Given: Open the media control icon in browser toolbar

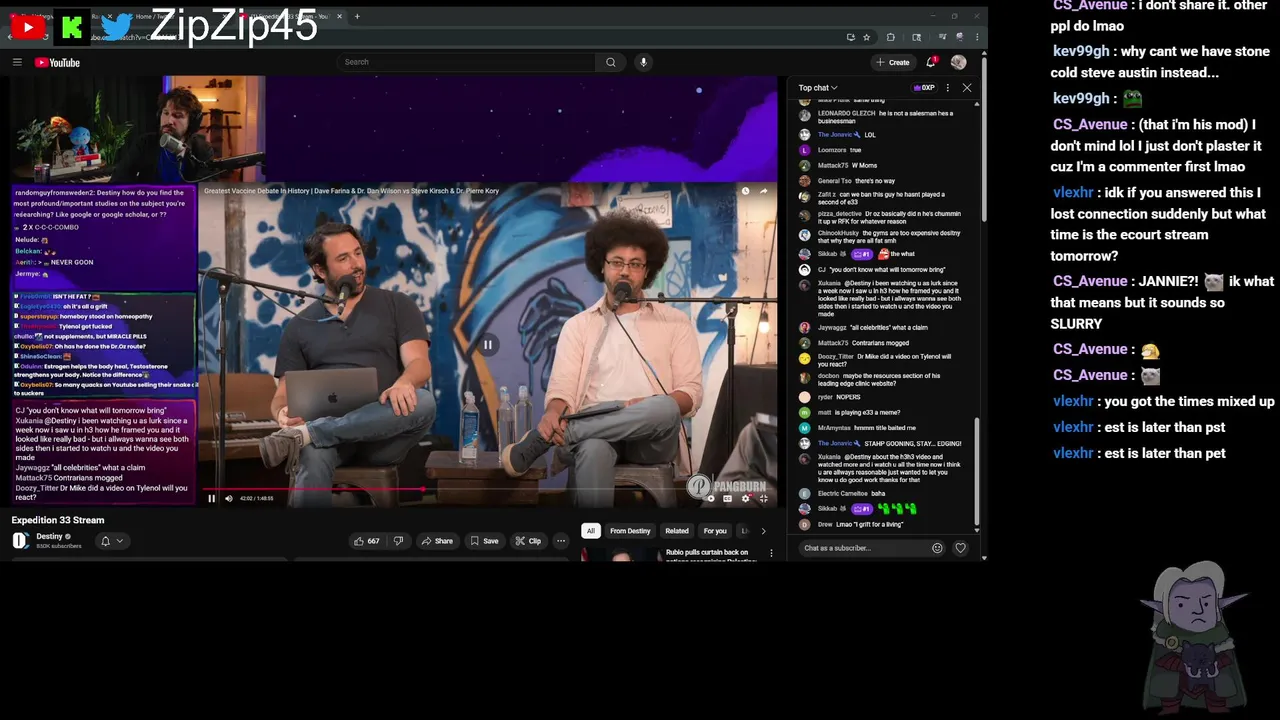Looking at the screenshot, I should pos(942,37).
